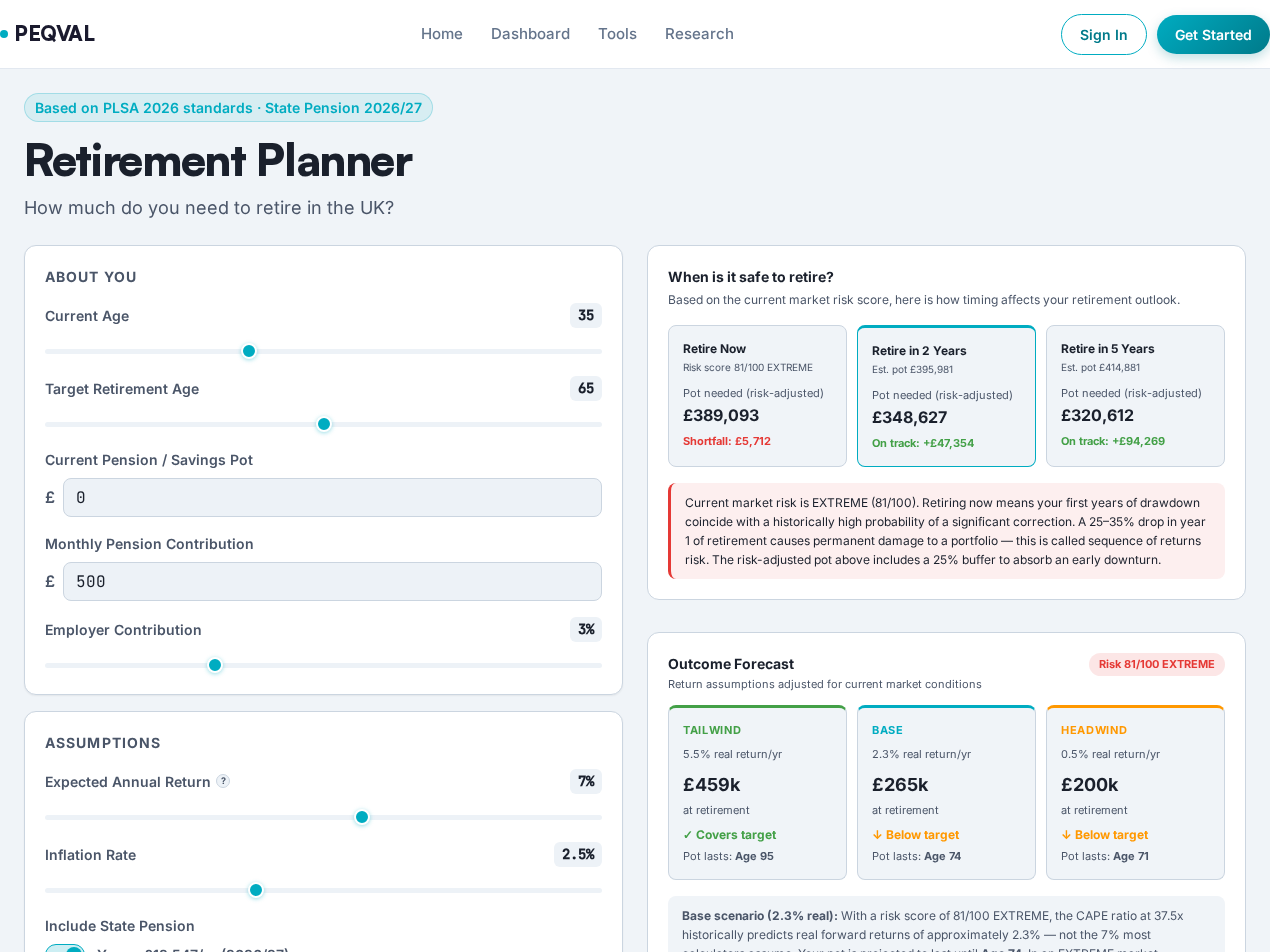Select the Retire in 2 Years card

tap(946, 396)
